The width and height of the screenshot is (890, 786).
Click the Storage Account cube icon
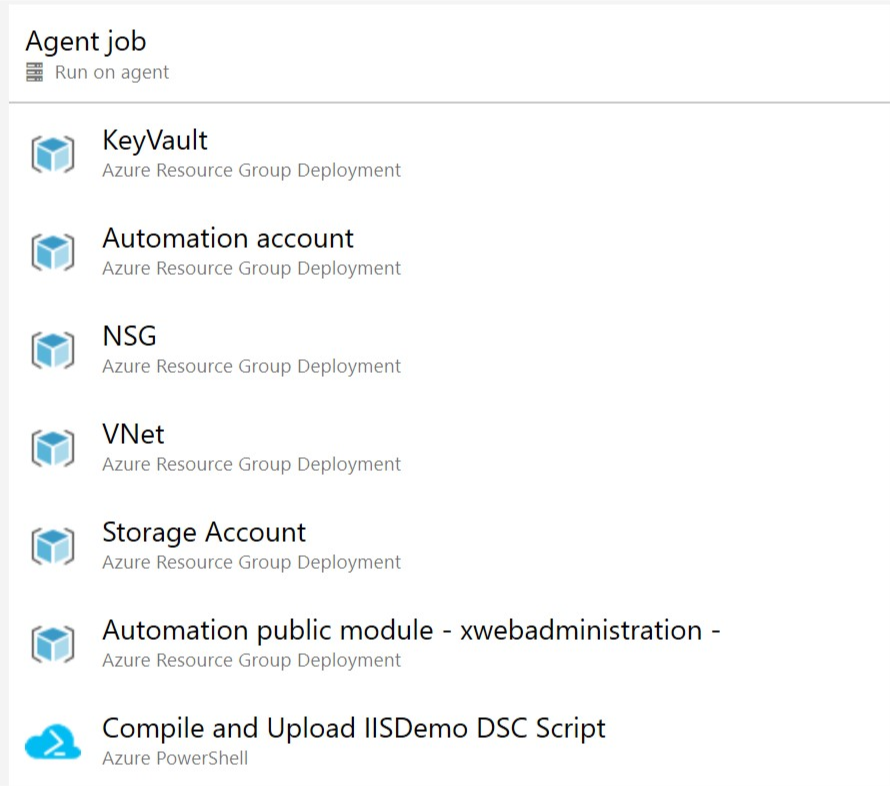pos(52,546)
